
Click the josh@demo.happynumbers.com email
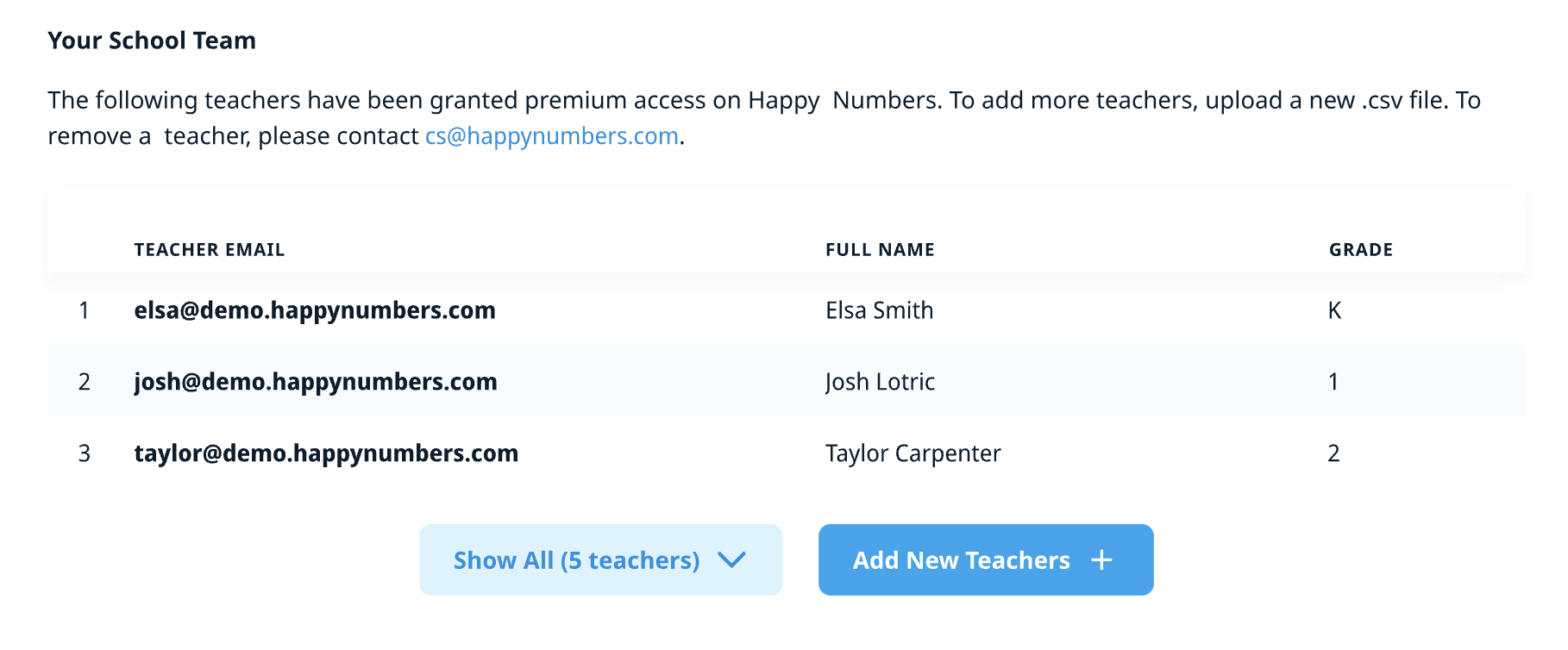coord(316,382)
